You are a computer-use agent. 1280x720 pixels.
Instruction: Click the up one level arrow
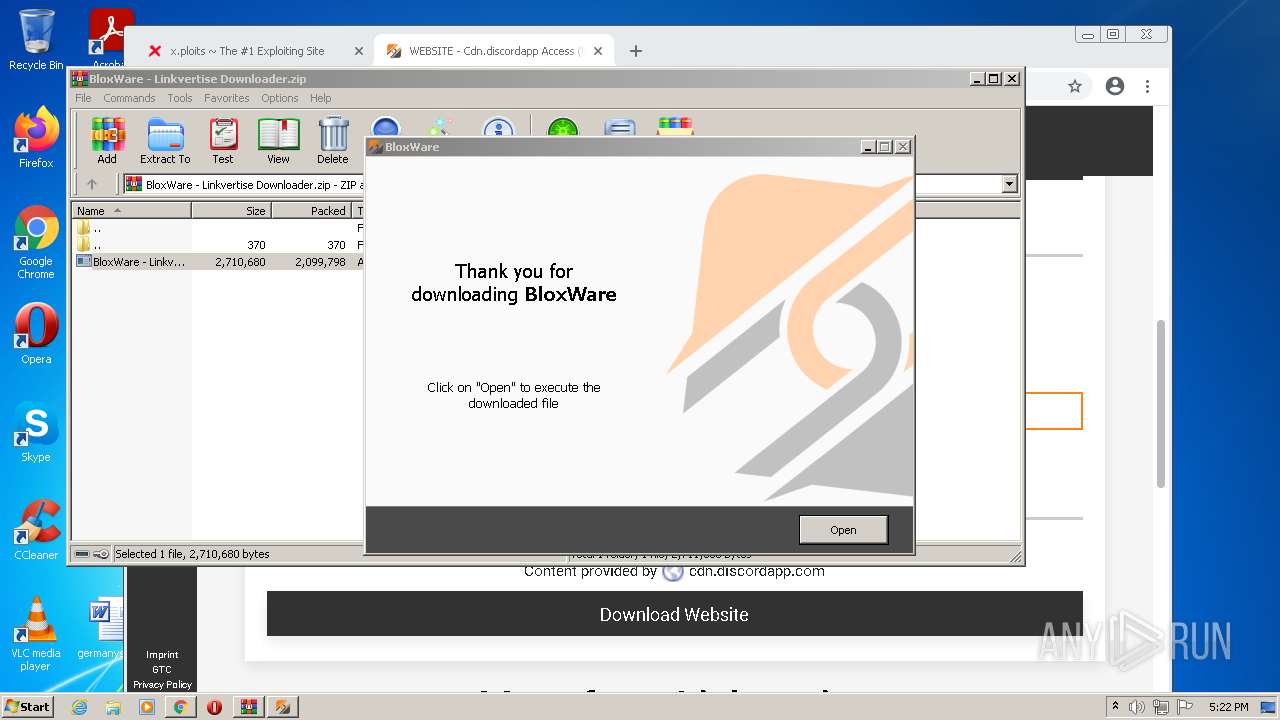tap(92, 184)
